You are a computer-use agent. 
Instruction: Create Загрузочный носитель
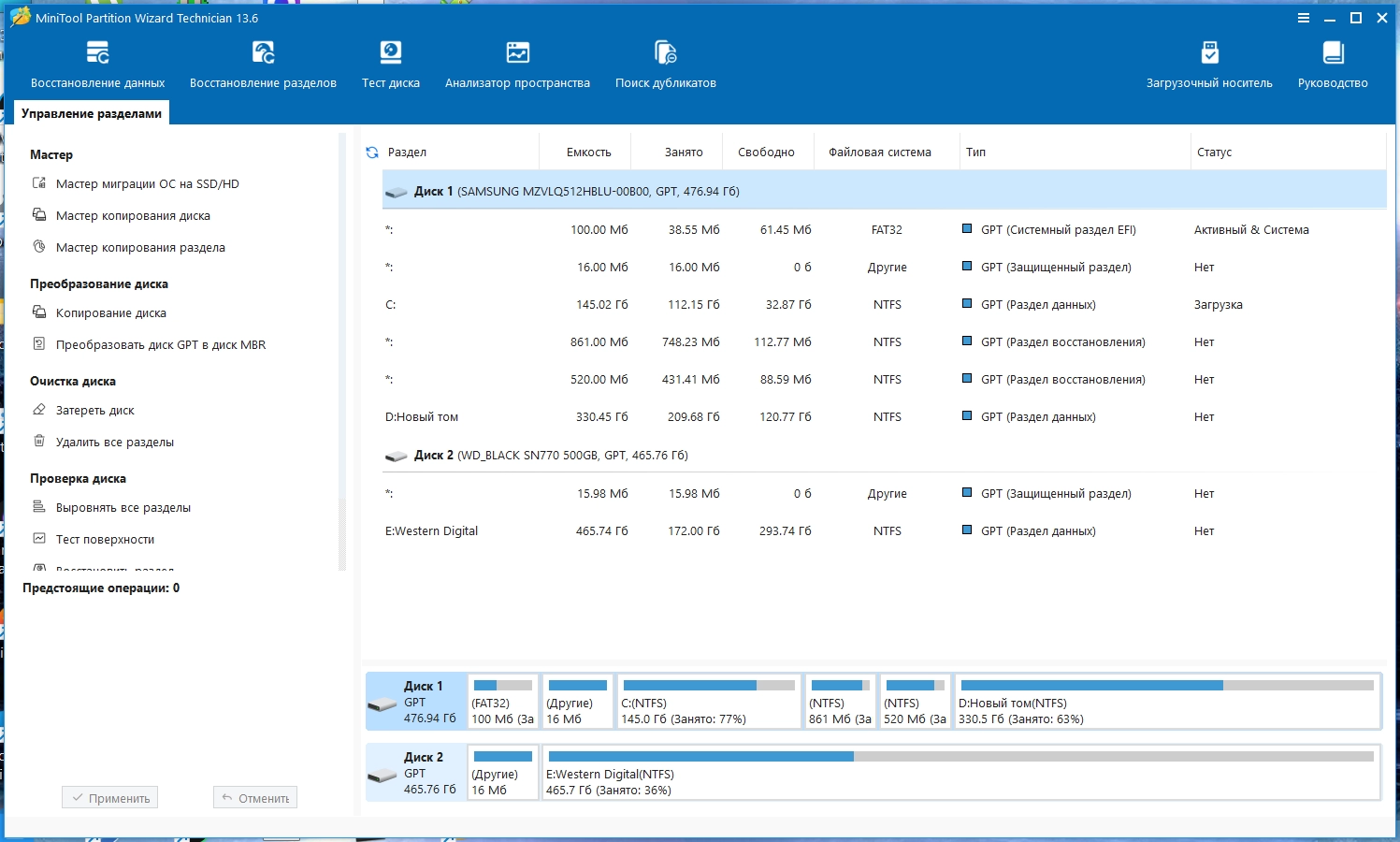[x=1209, y=64]
